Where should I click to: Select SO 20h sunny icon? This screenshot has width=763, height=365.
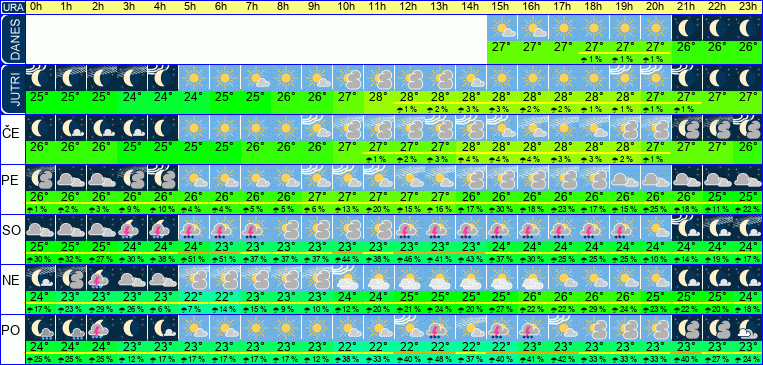coord(656,228)
